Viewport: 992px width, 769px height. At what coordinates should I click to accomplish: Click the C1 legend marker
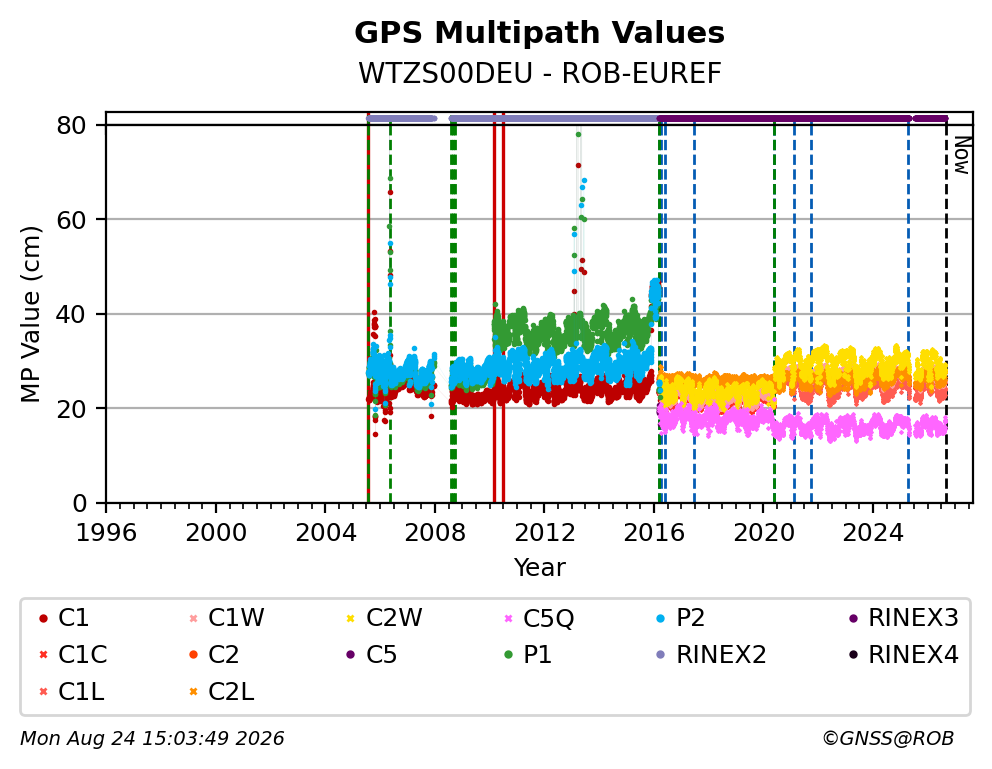43,618
